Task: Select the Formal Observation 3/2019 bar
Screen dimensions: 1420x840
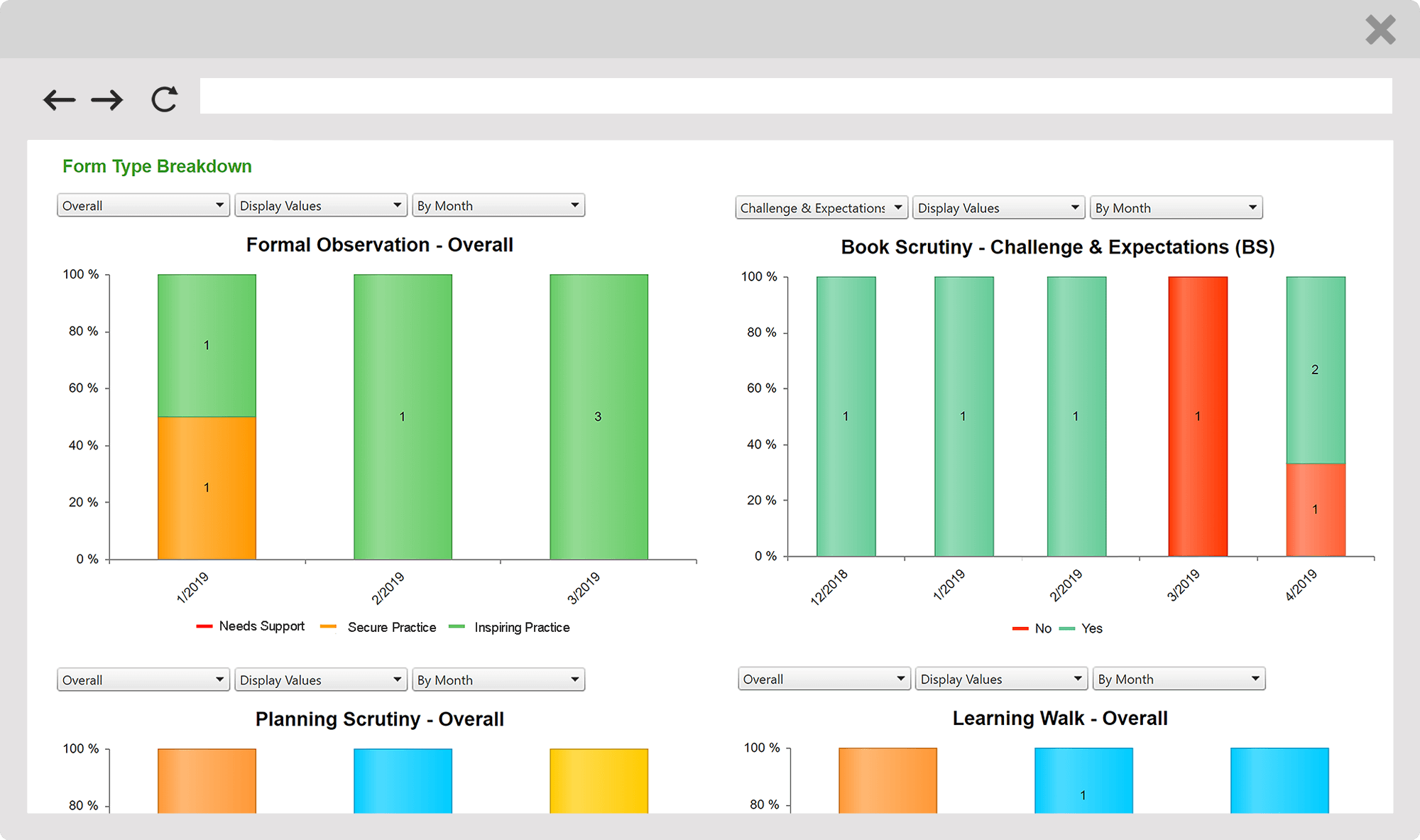Action: 599,417
